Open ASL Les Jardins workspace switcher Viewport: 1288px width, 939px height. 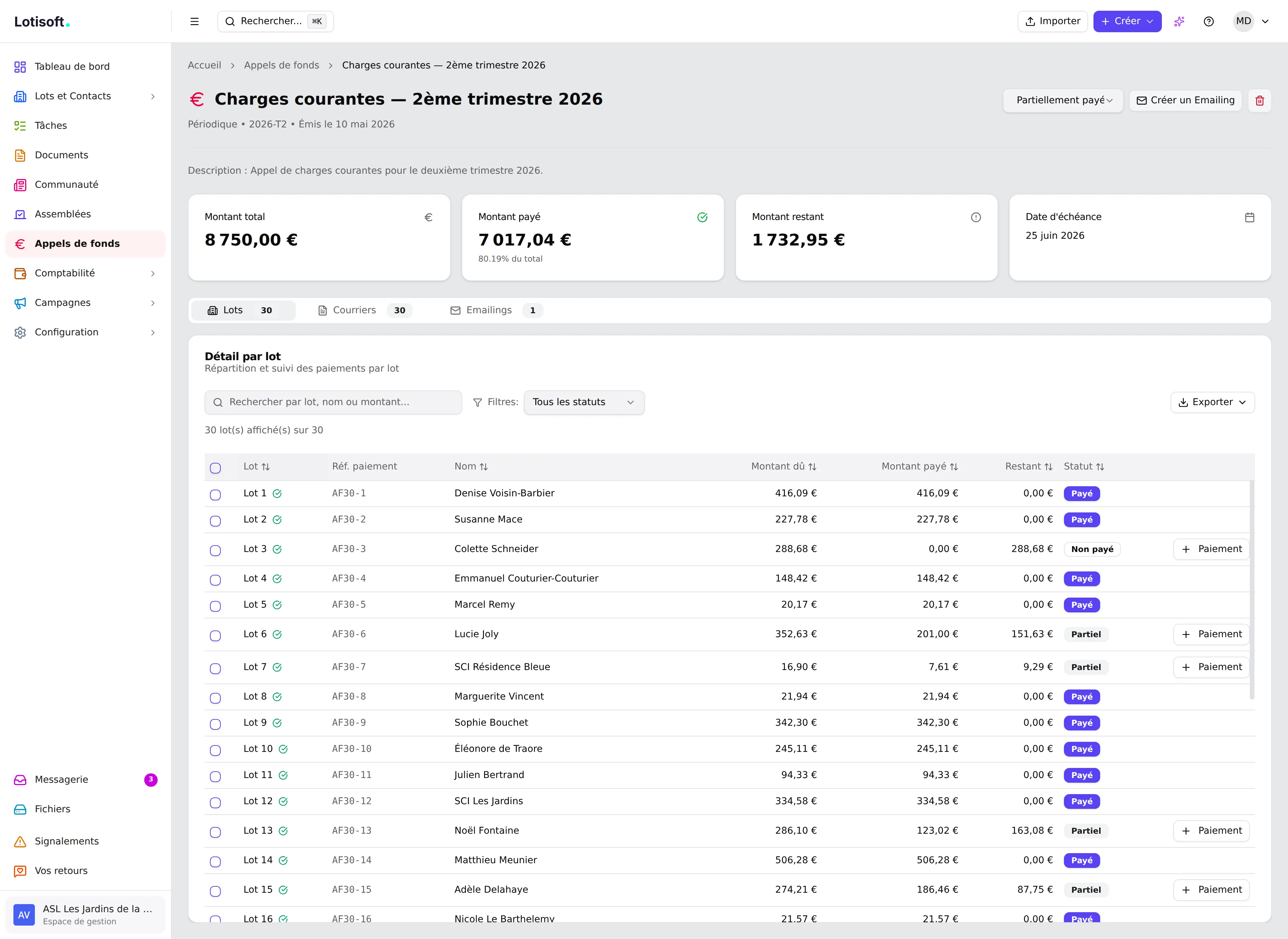(85, 915)
